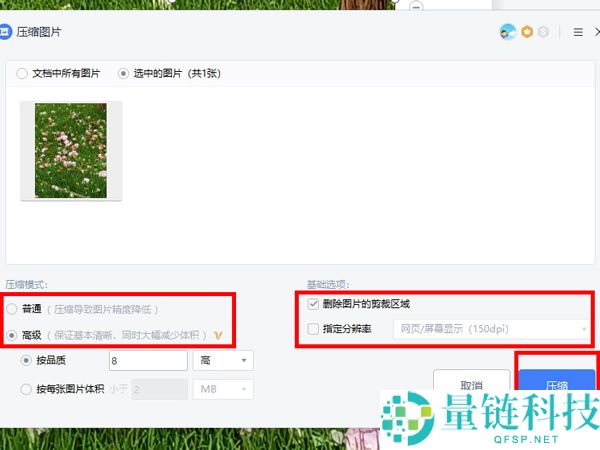Click the flower image thumbnail

pyautogui.click(x=71, y=150)
